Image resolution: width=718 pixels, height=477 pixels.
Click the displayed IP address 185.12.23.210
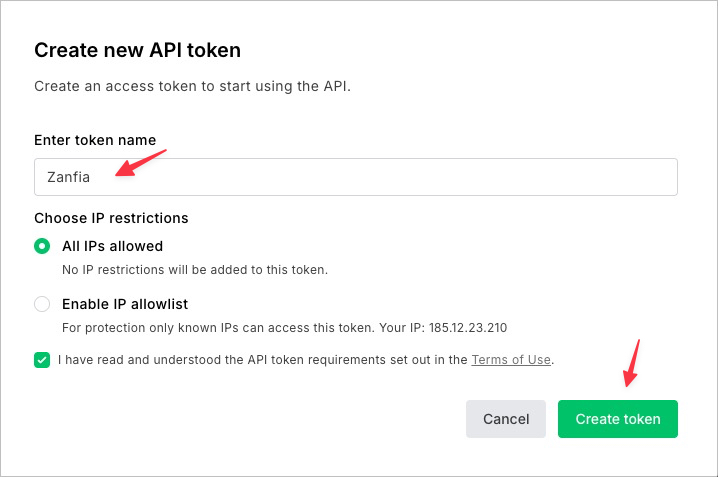click(x=470, y=328)
